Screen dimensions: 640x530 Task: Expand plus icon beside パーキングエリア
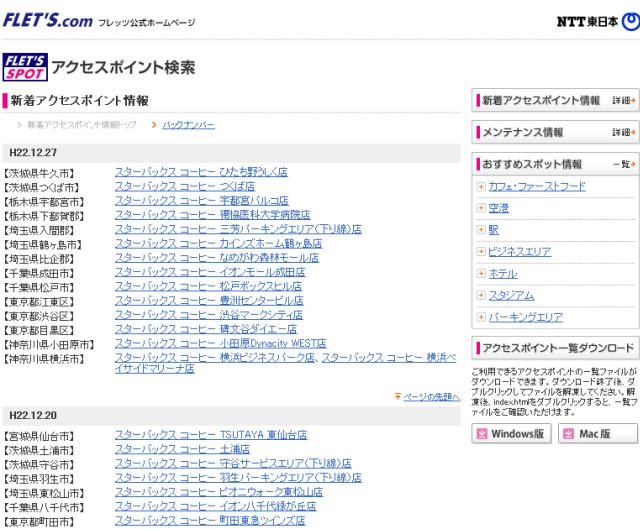click(x=481, y=317)
